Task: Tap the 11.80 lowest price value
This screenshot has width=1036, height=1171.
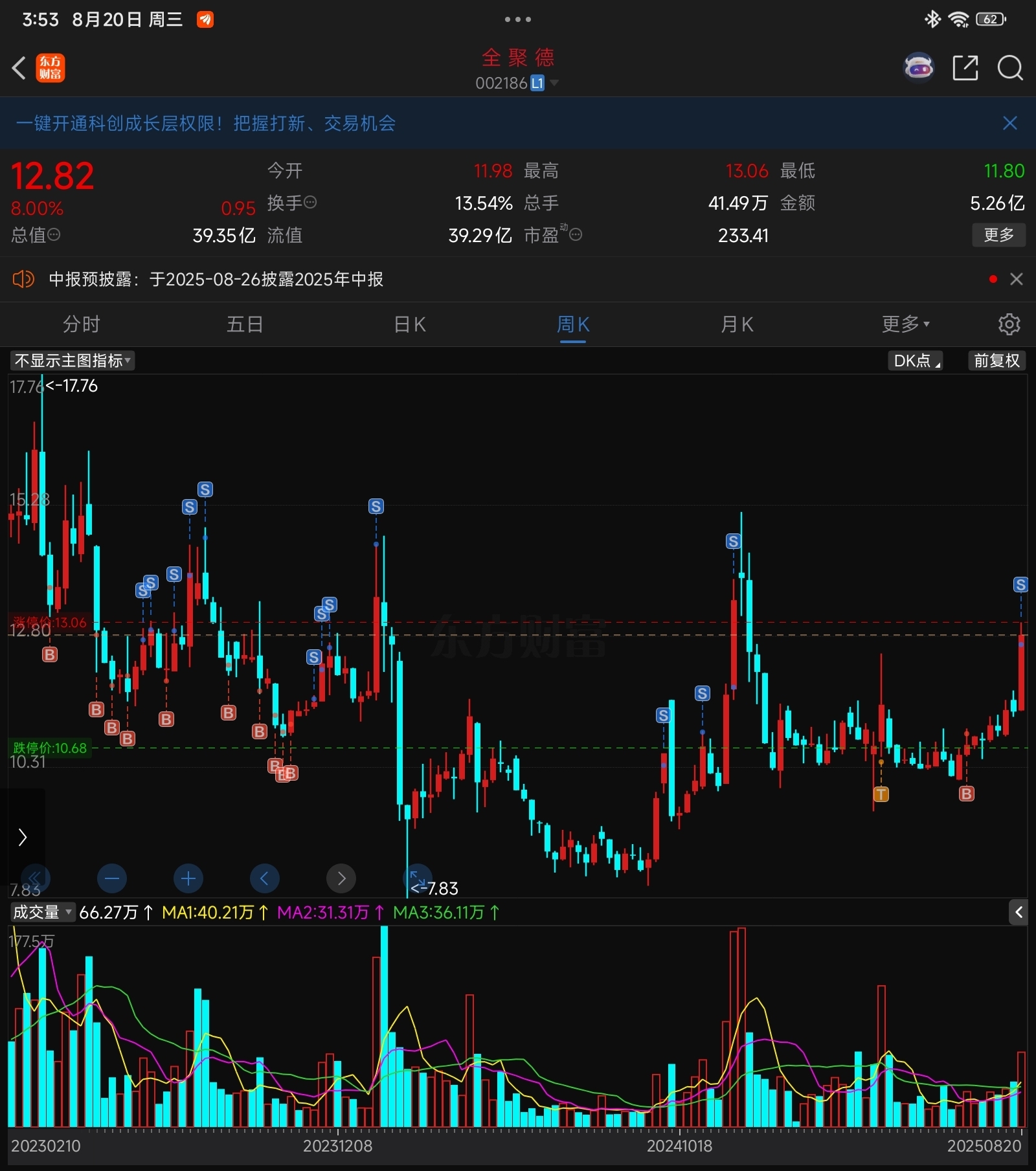Action: [1004, 170]
